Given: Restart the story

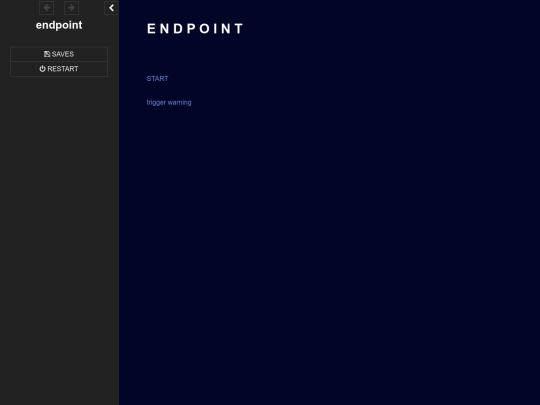Looking at the screenshot, I should pyautogui.click(x=59, y=69).
